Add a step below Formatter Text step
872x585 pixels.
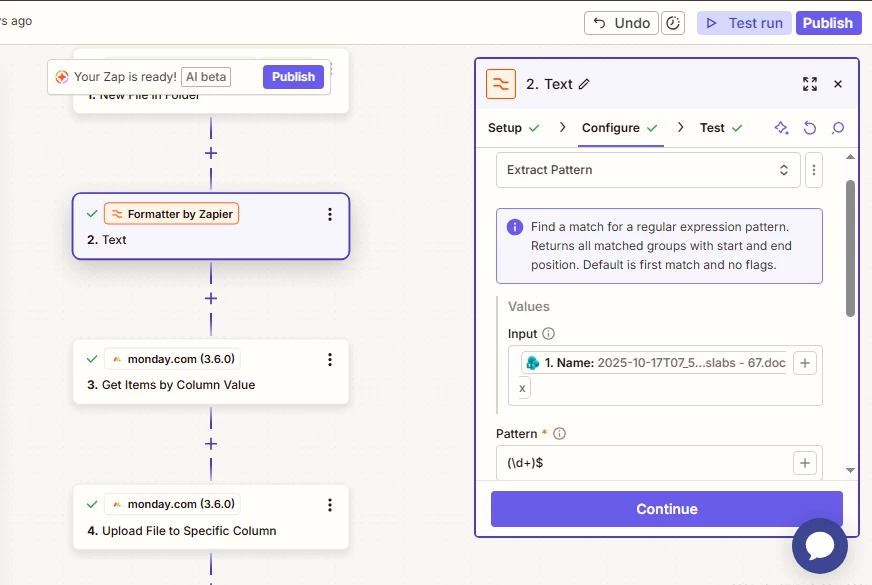click(x=211, y=299)
